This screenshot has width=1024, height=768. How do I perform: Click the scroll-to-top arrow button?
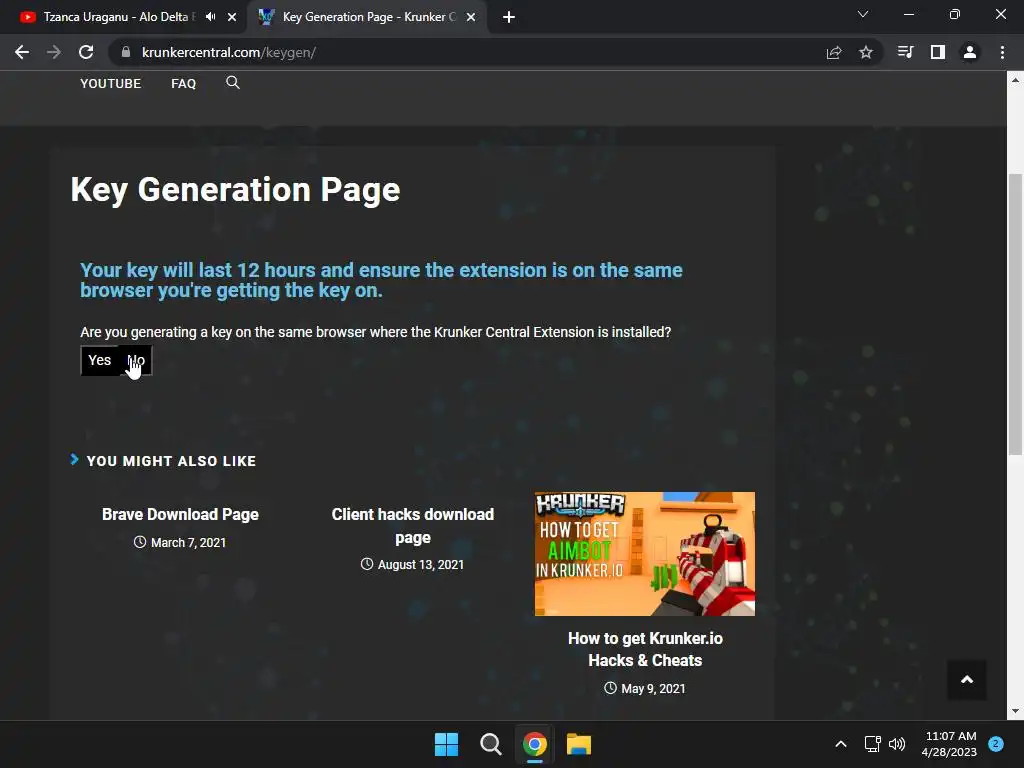point(967,680)
